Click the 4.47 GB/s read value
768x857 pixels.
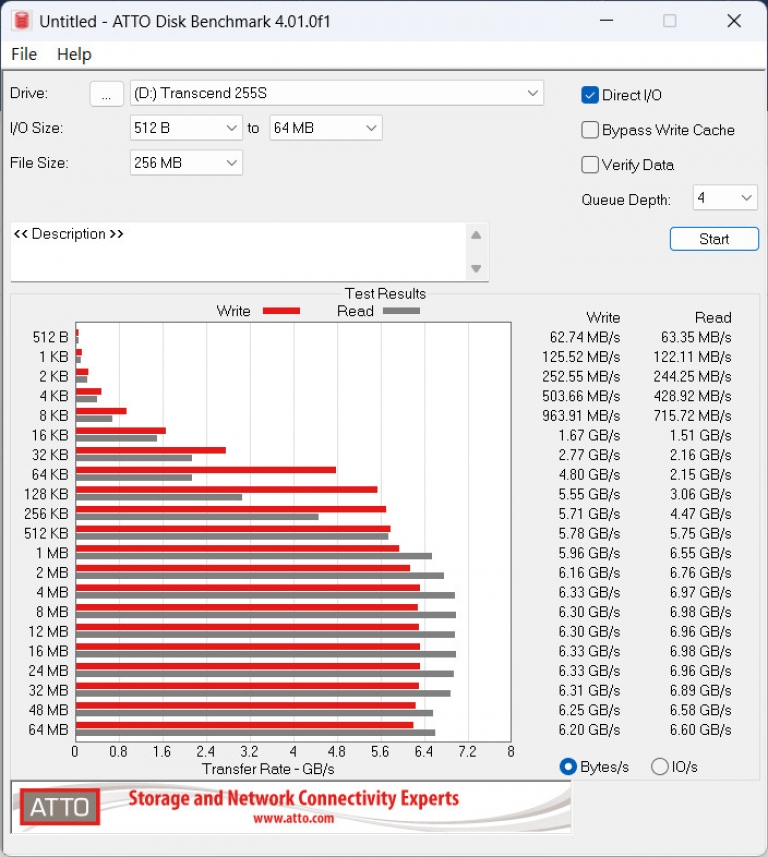point(701,514)
